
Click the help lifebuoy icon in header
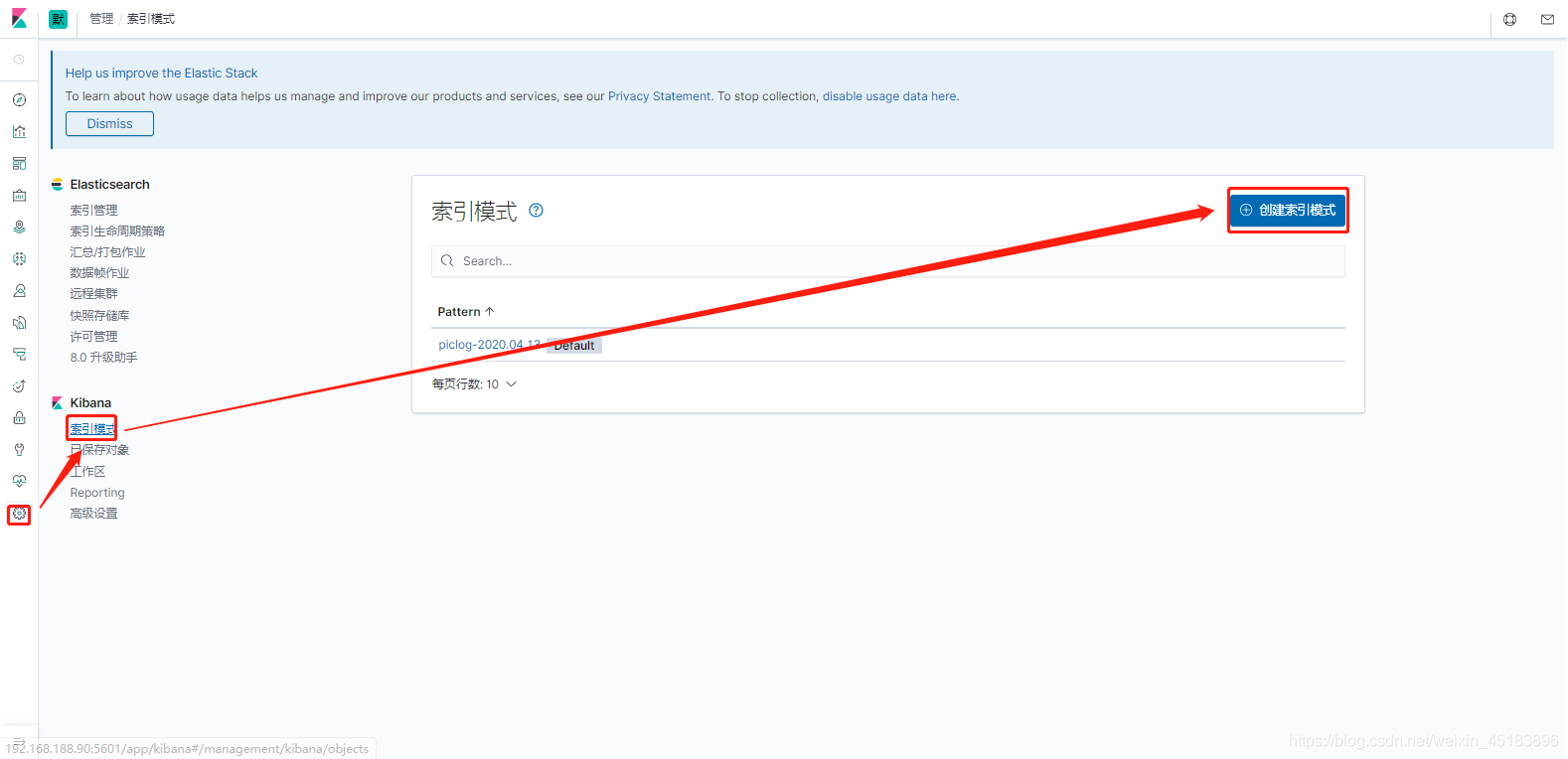tap(1509, 19)
